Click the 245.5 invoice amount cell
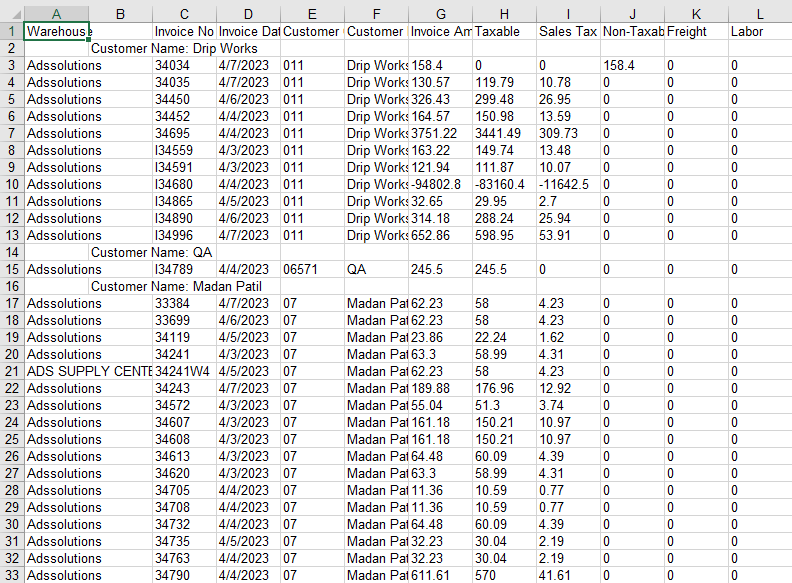The height and width of the screenshot is (583, 792). click(x=440, y=269)
